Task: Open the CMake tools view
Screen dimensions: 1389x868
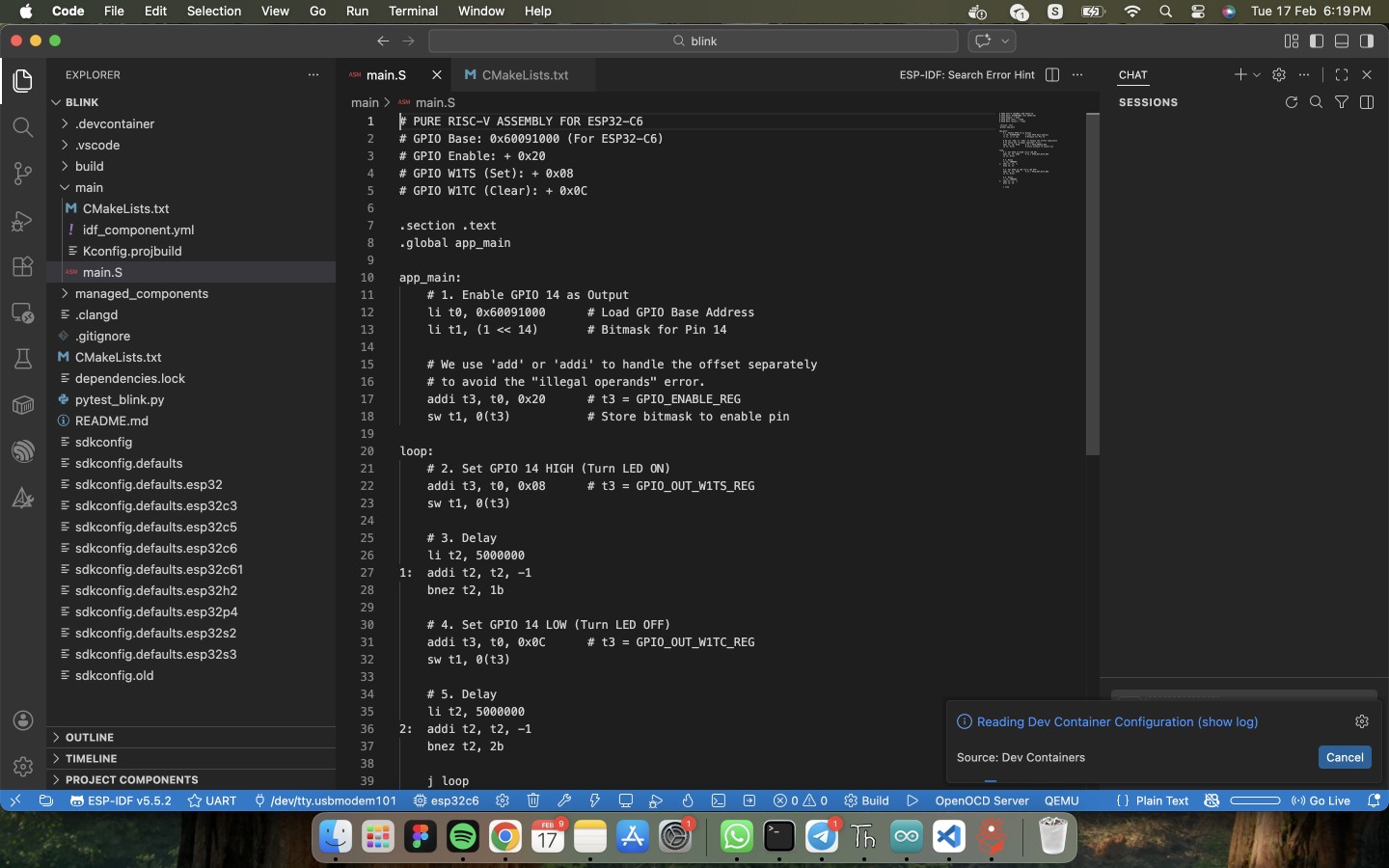Action: pyautogui.click(x=23, y=498)
